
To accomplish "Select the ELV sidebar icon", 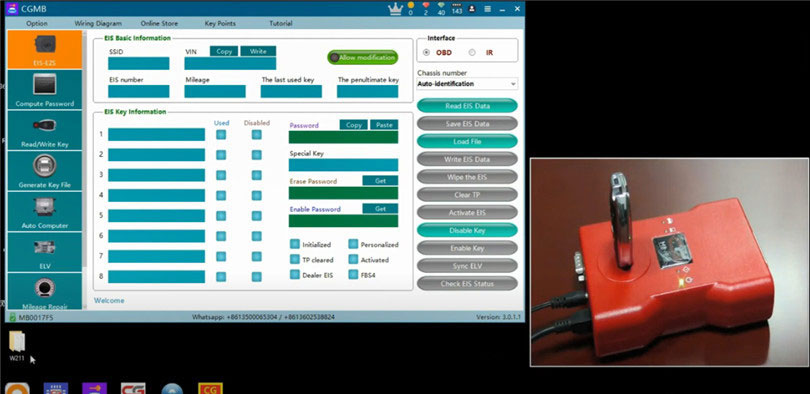I will click(44, 253).
